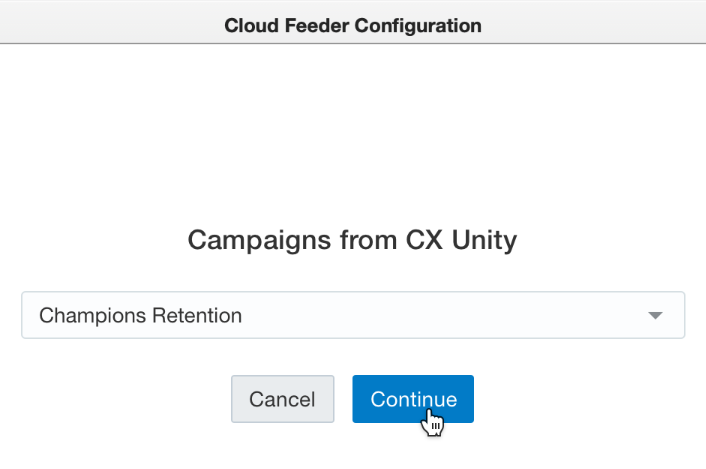The image size is (706, 469).
Task: Click the gray Cancel button left of Continue
Action: (x=282, y=399)
